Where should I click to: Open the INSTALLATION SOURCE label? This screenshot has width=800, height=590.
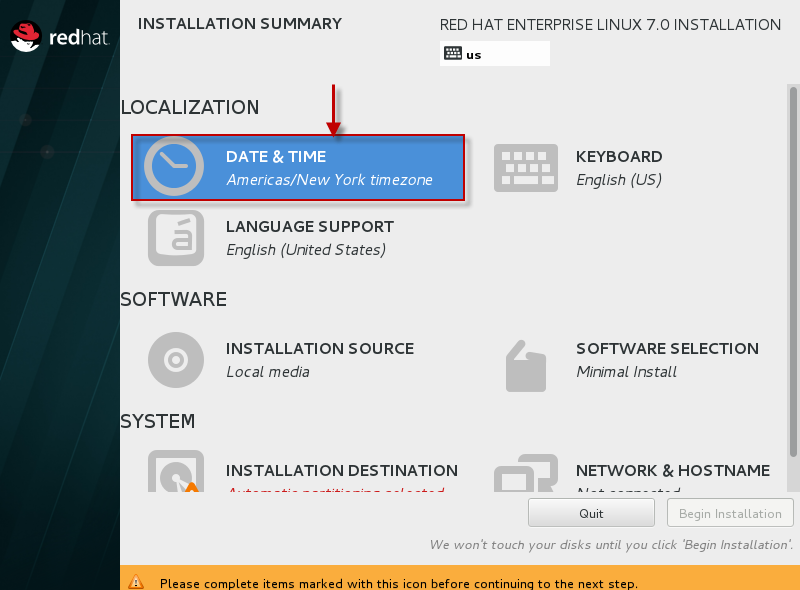point(320,349)
